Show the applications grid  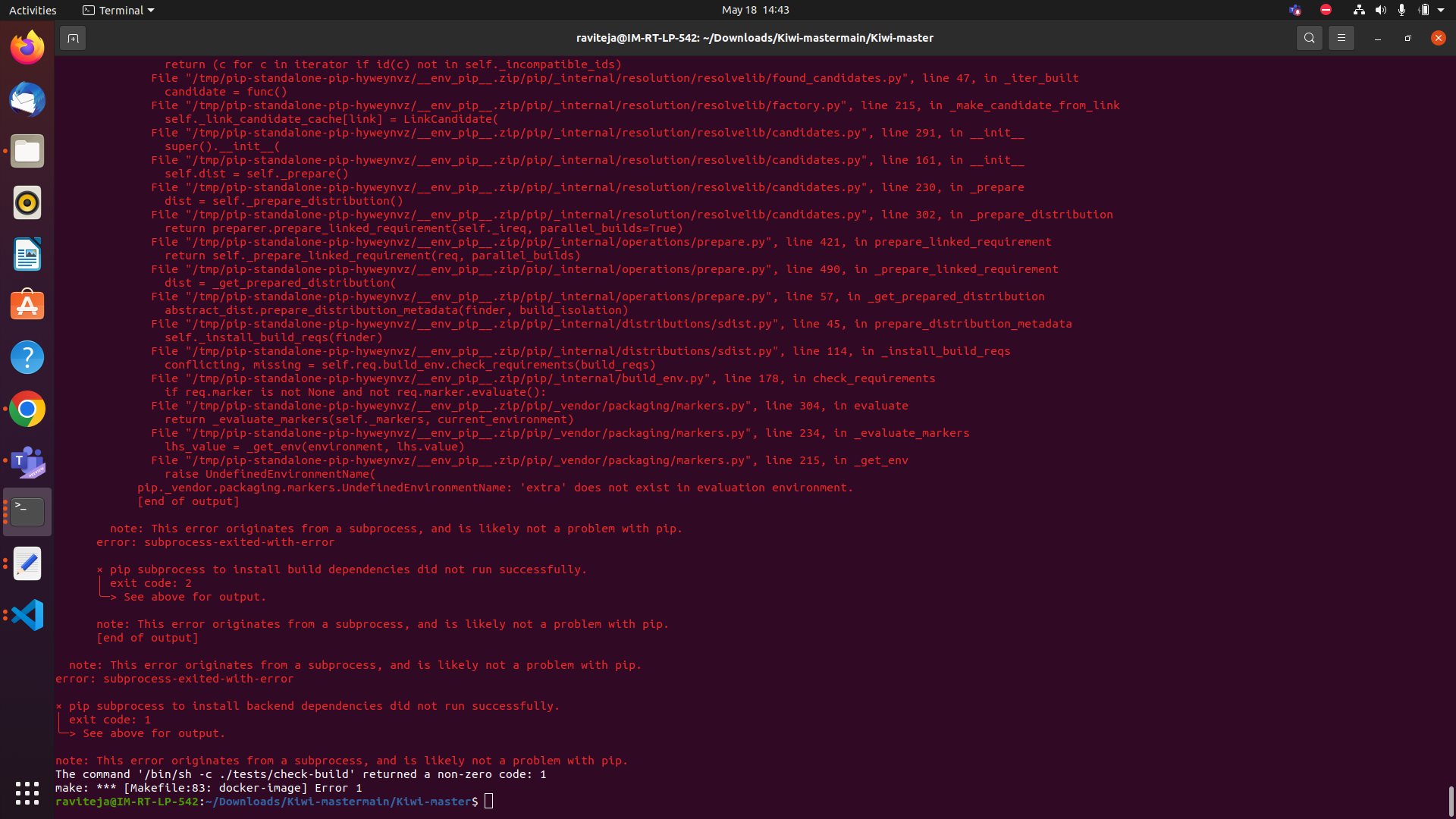pyautogui.click(x=27, y=792)
